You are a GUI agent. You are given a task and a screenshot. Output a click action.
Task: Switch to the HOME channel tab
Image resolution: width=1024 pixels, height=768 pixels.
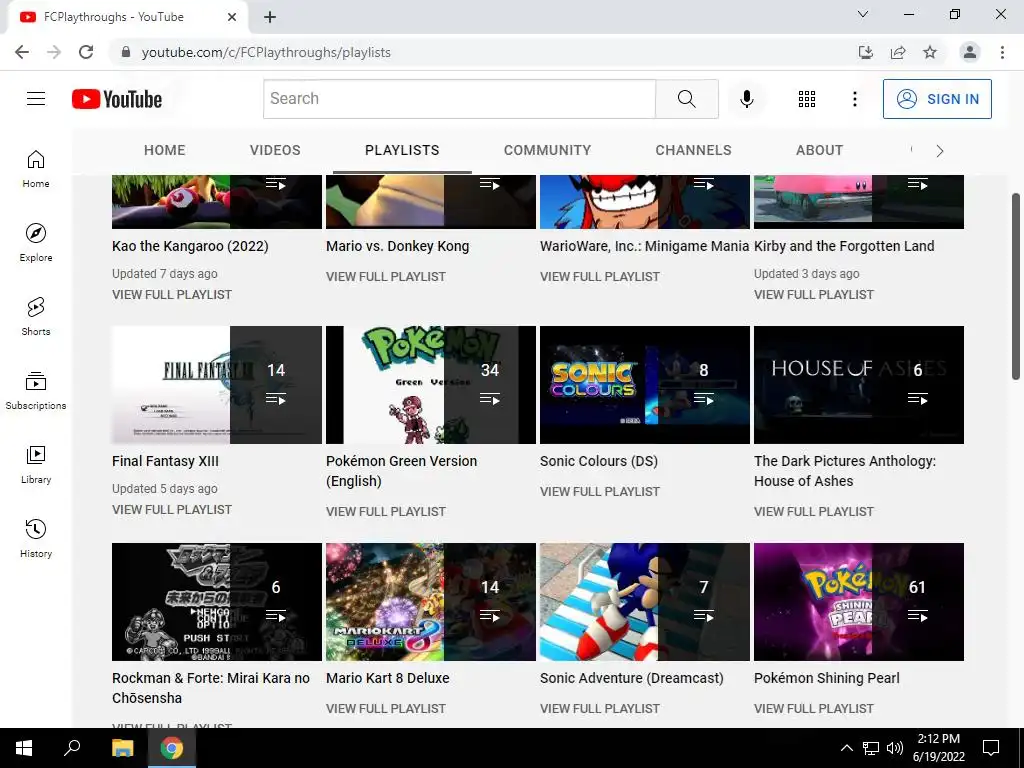point(165,150)
